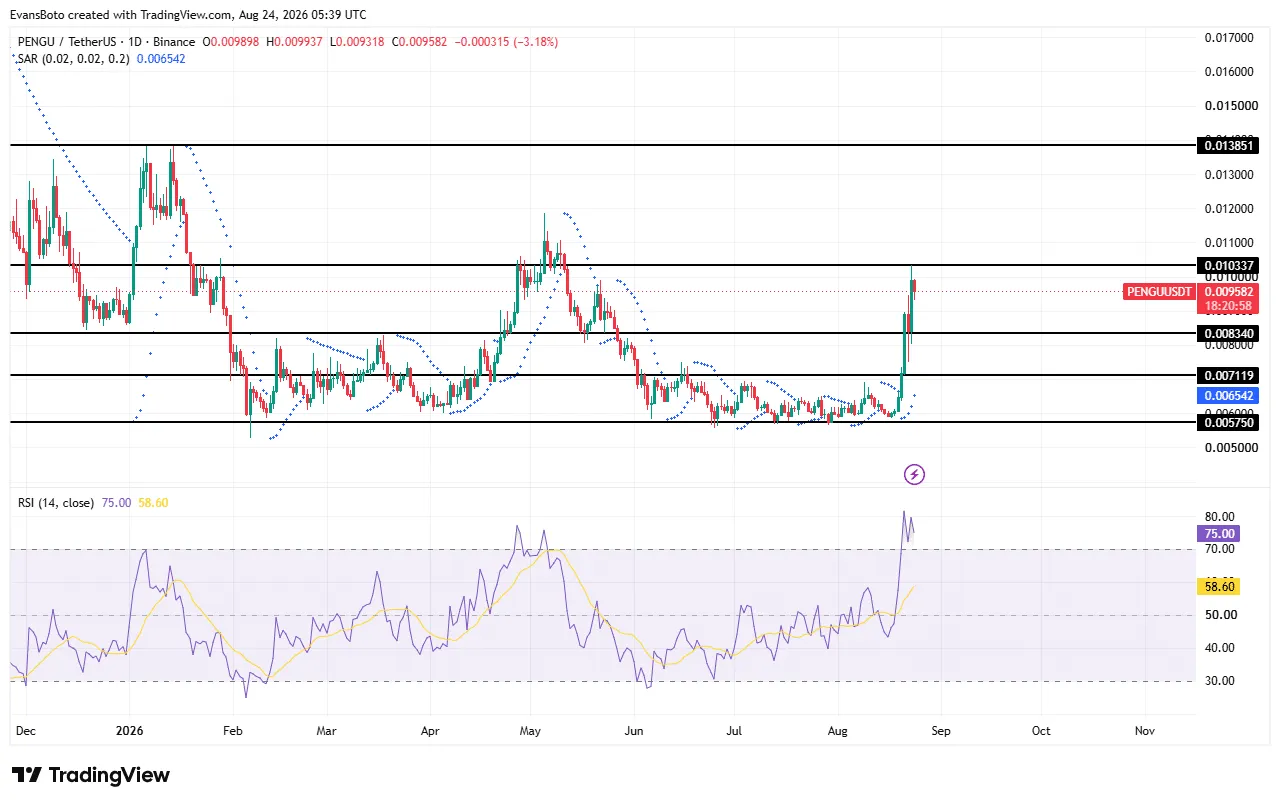Click the 2026 label on the time axis
This screenshot has width=1280, height=805.
click(x=130, y=731)
